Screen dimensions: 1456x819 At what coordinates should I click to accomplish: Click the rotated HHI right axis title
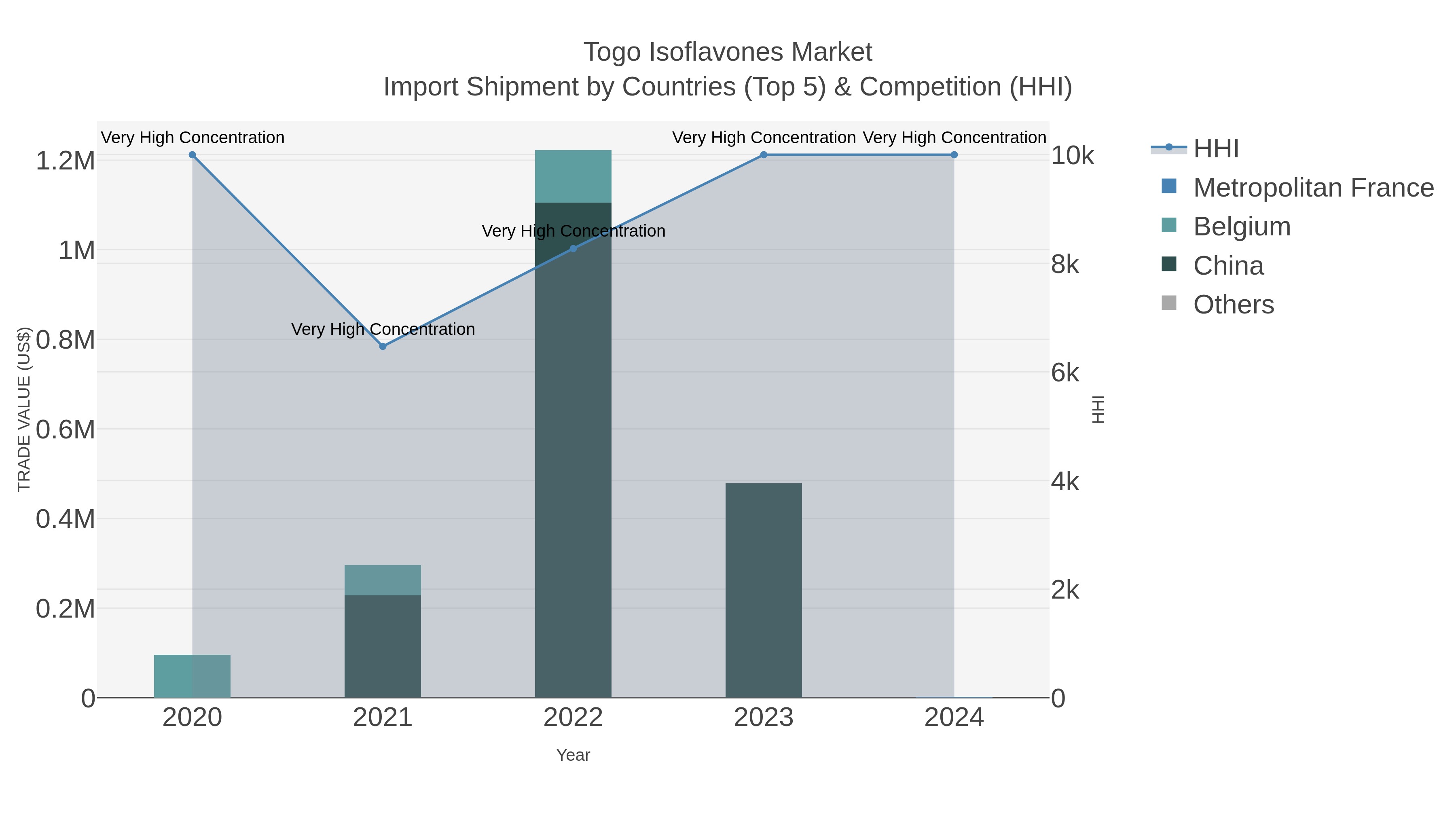(x=1098, y=409)
